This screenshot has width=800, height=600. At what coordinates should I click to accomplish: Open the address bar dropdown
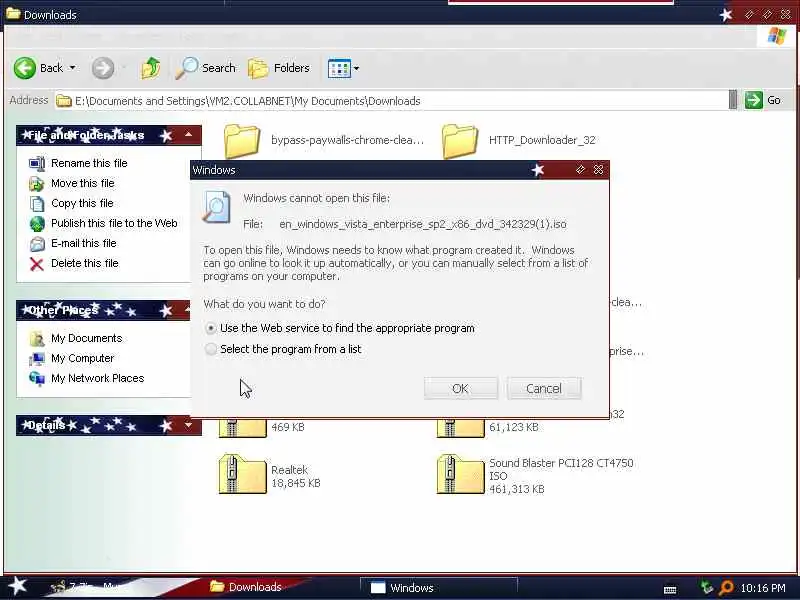(733, 100)
